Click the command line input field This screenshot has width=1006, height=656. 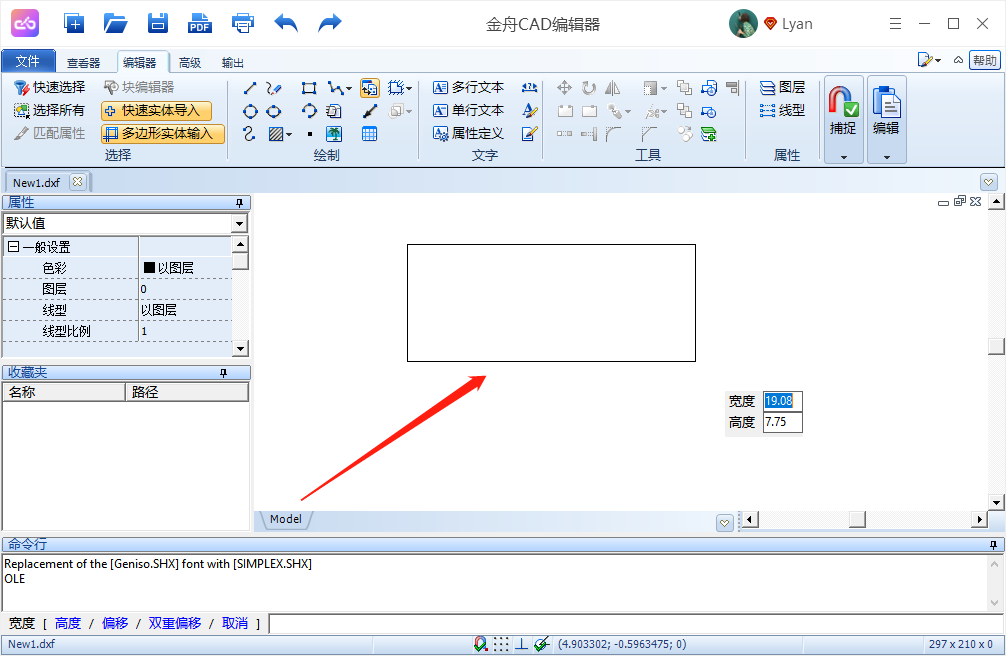(636, 623)
